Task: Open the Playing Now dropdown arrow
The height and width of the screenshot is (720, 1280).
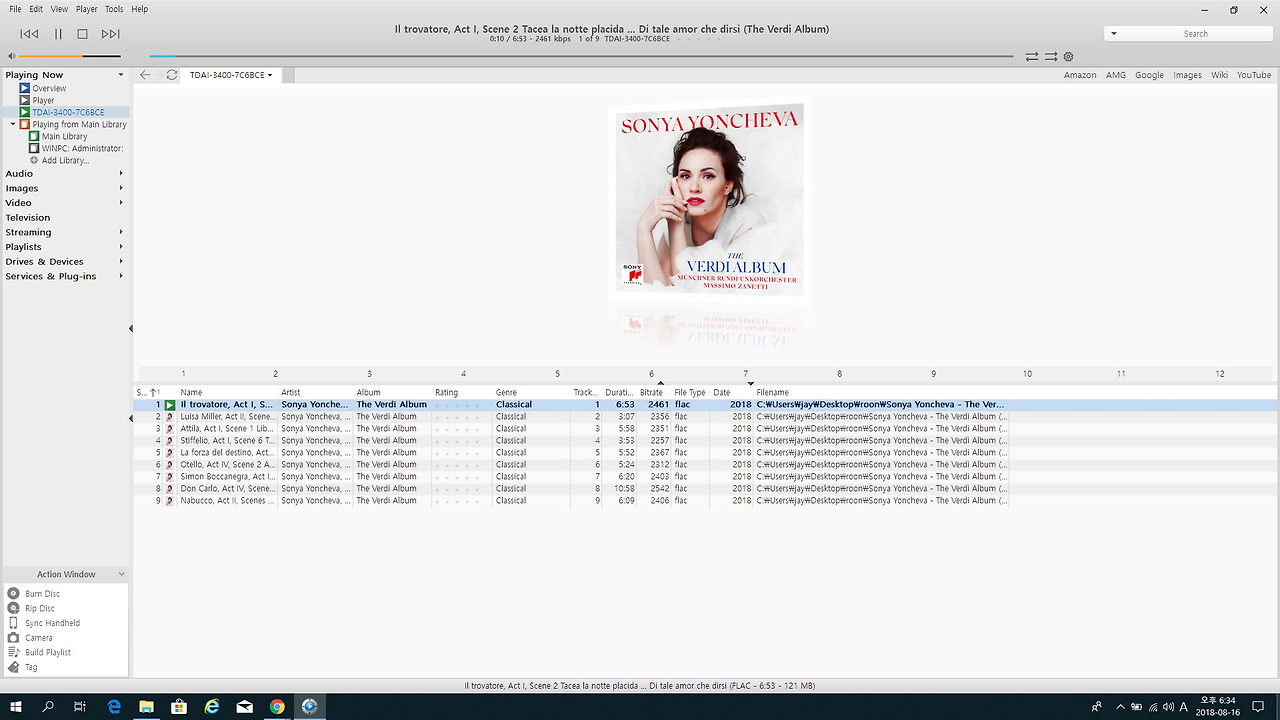Action: tap(121, 75)
